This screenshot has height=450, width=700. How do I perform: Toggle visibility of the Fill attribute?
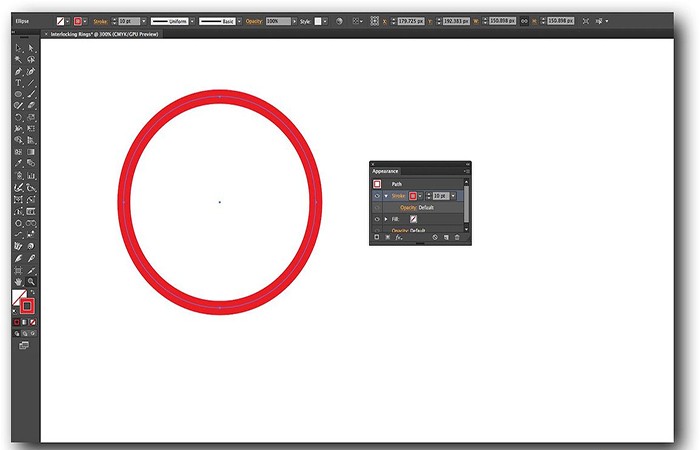tap(377, 218)
